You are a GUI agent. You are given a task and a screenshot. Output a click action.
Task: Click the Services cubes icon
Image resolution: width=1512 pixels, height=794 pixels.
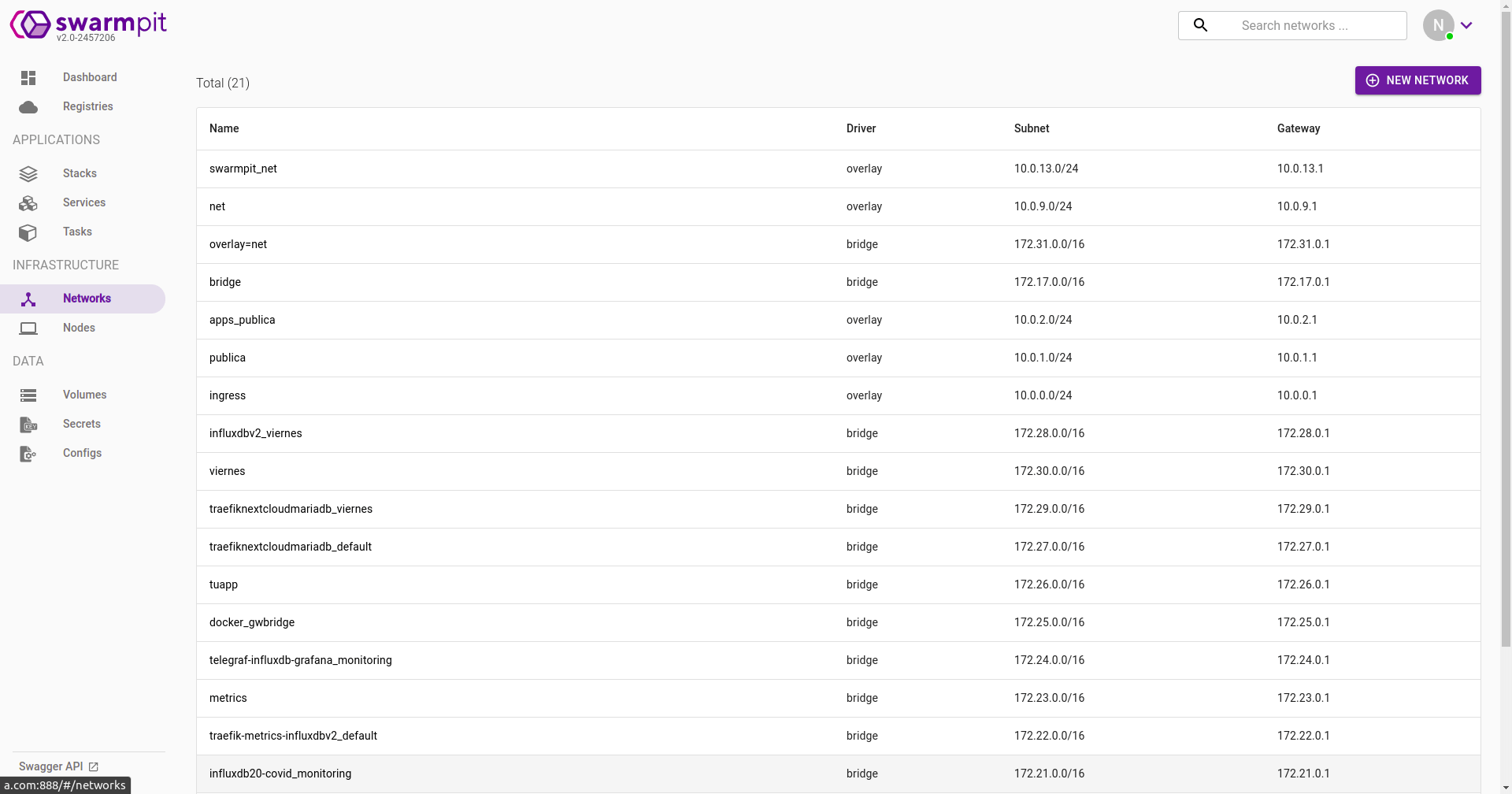tap(28, 203)
